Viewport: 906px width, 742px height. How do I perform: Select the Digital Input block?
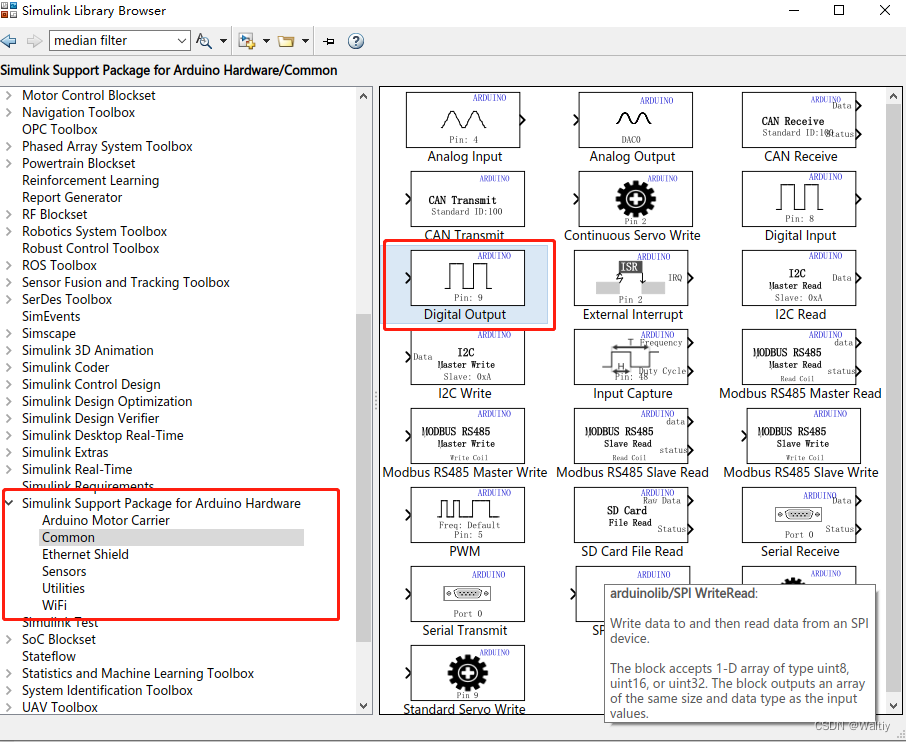pyautogui.click(x=801, y=199)
